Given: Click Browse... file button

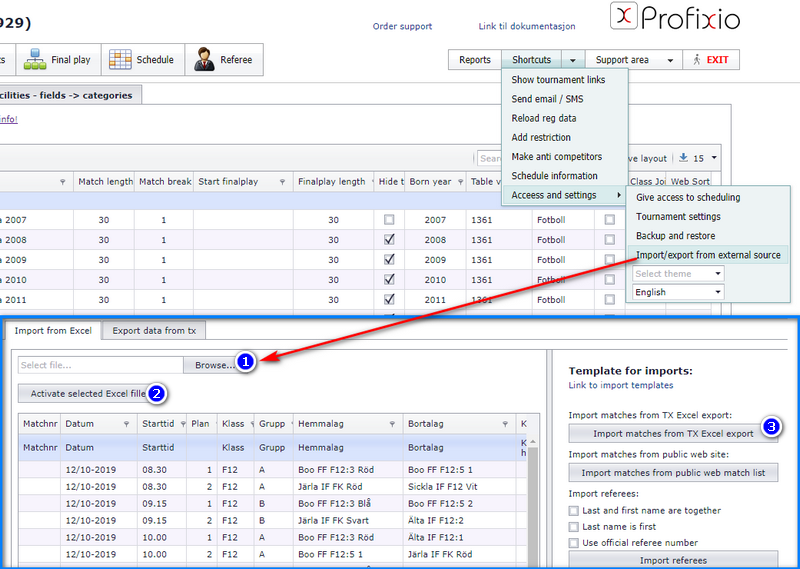Looking at the screenshot, I should click(x=215, y=365).
